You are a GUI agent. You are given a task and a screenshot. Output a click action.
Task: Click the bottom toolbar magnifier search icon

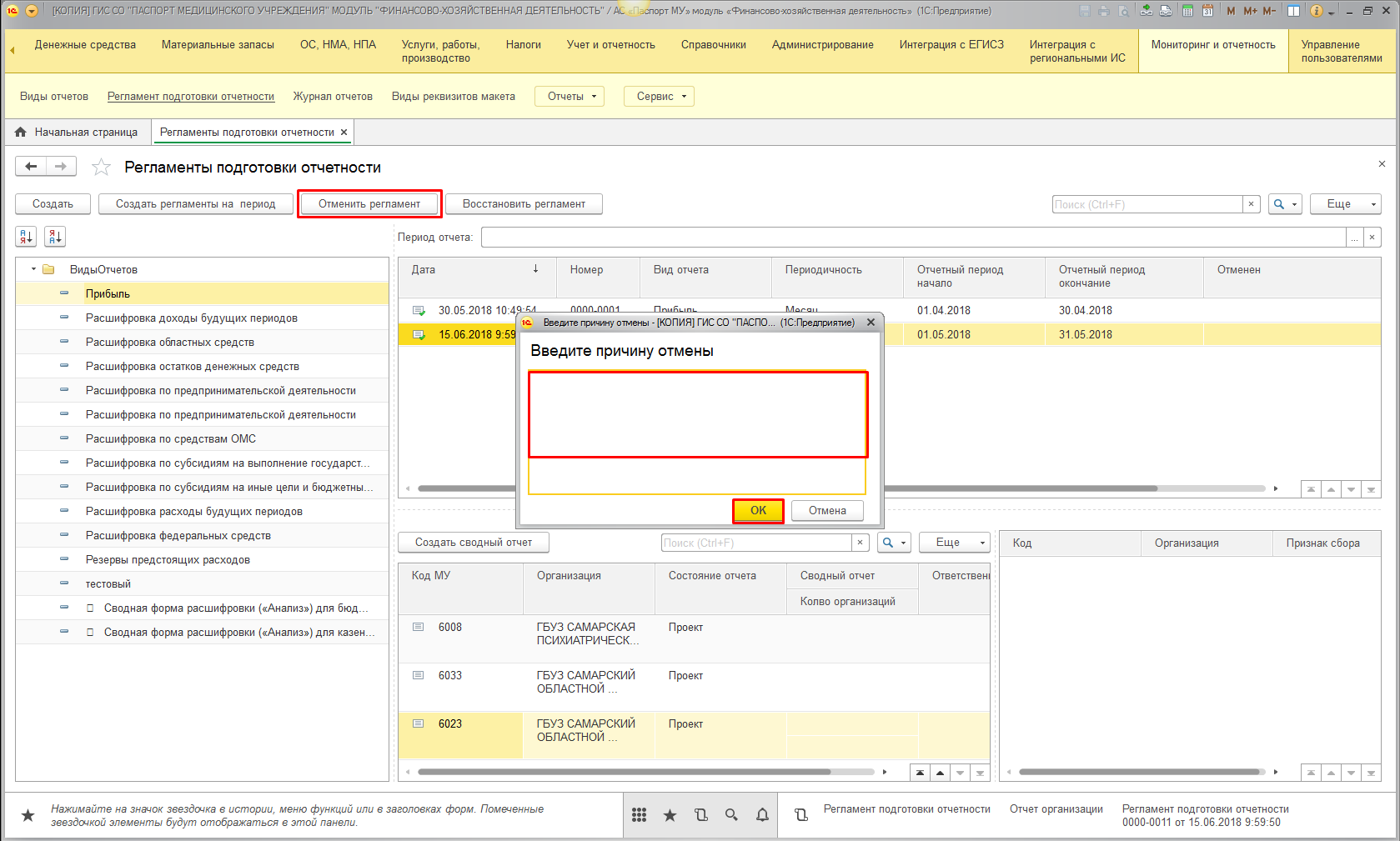point(731,815)
